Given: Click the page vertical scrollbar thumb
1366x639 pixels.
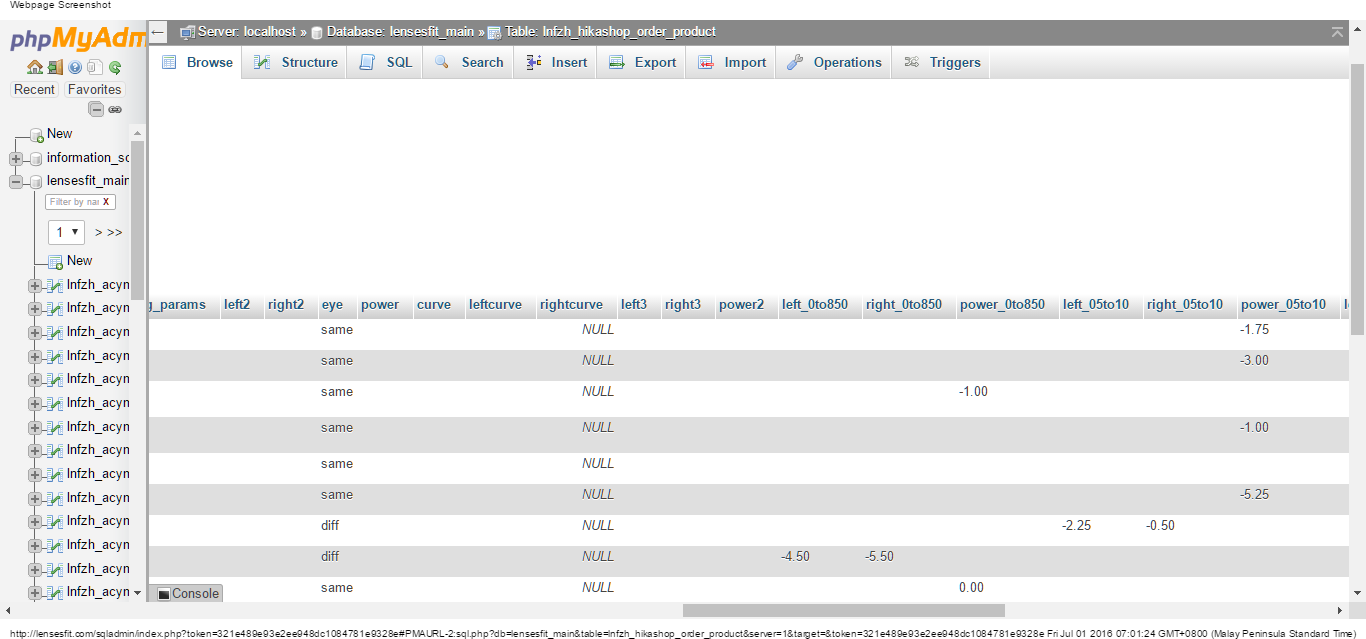Looking at the screenshot, I should point(1357,197).
